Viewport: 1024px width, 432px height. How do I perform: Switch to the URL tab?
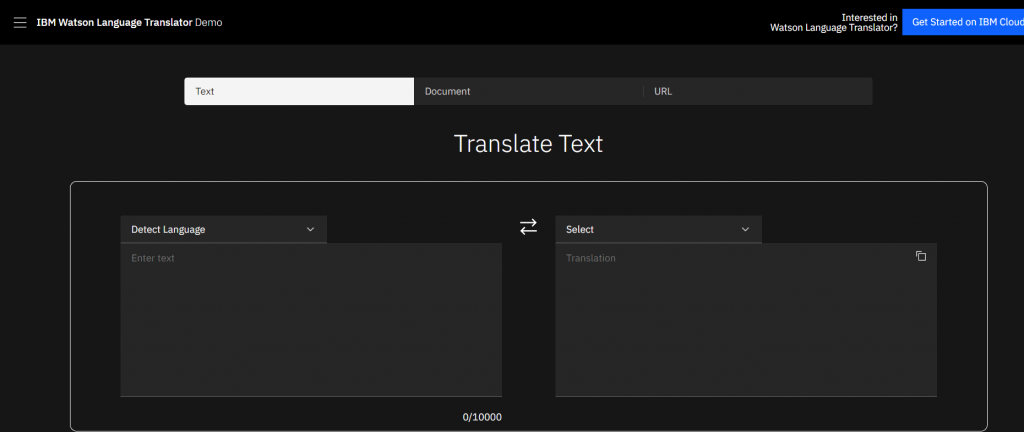point(757,91)
